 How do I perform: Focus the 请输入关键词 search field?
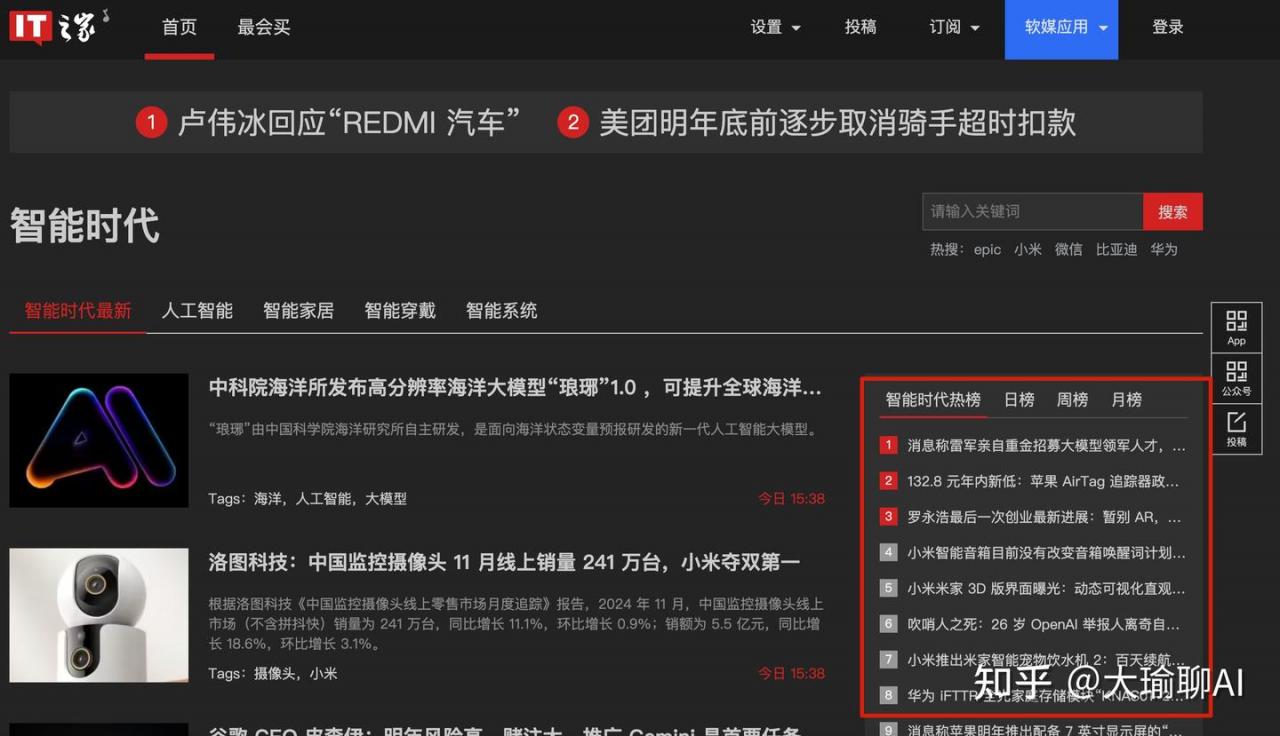tap(1033, 211)
